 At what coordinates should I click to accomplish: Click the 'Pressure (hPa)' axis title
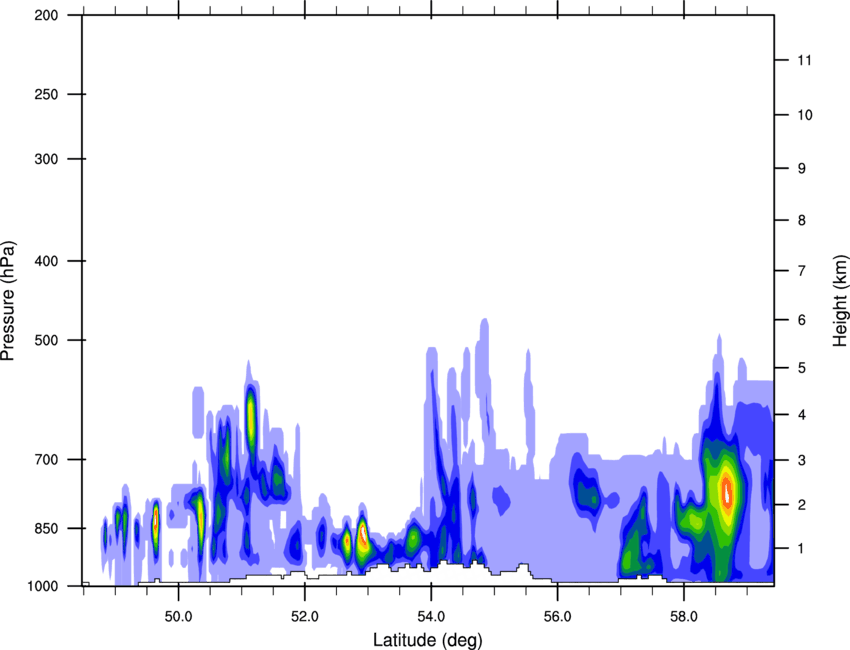8,301
